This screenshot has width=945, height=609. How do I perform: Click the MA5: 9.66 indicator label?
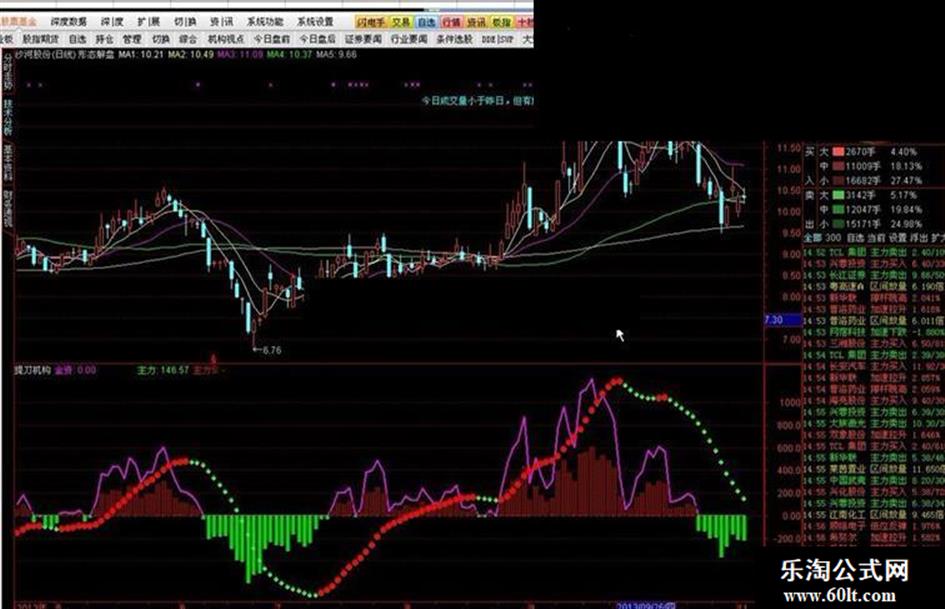[x=337, y=54]
